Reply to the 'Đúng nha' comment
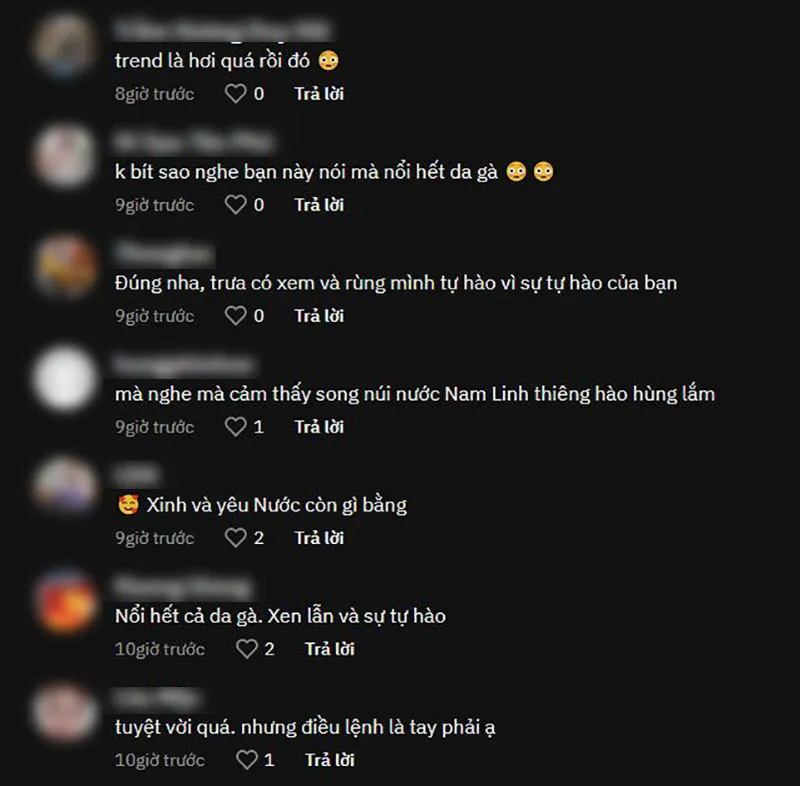 [x=319, y=316]
